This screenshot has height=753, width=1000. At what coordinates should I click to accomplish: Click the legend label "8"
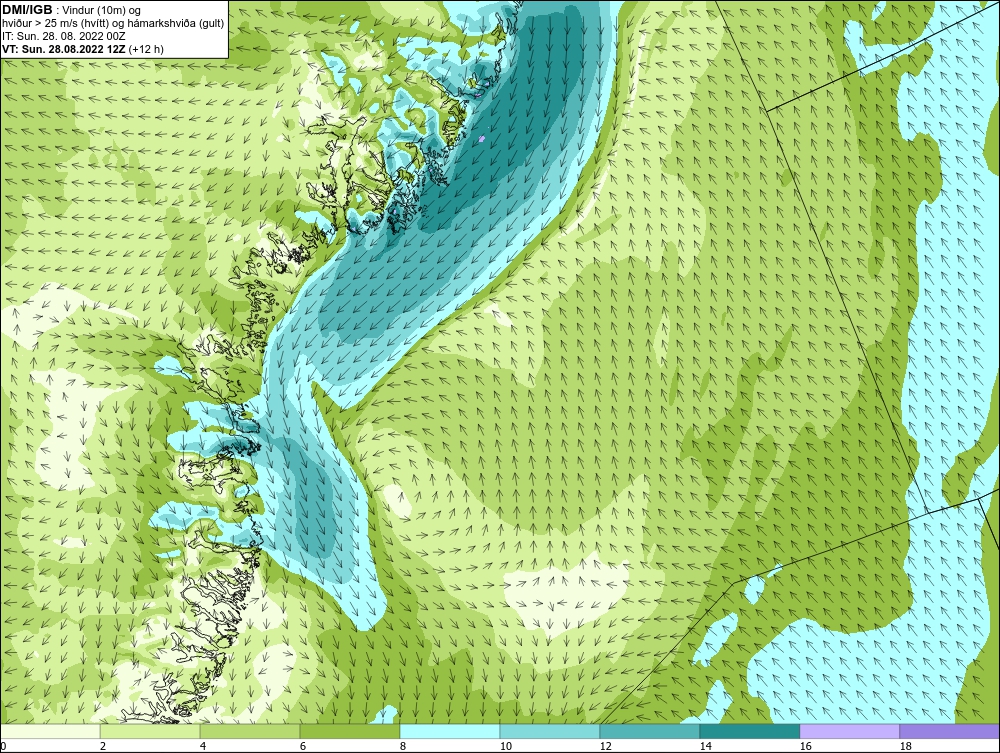pyautogui.click(x=402, y=746)
